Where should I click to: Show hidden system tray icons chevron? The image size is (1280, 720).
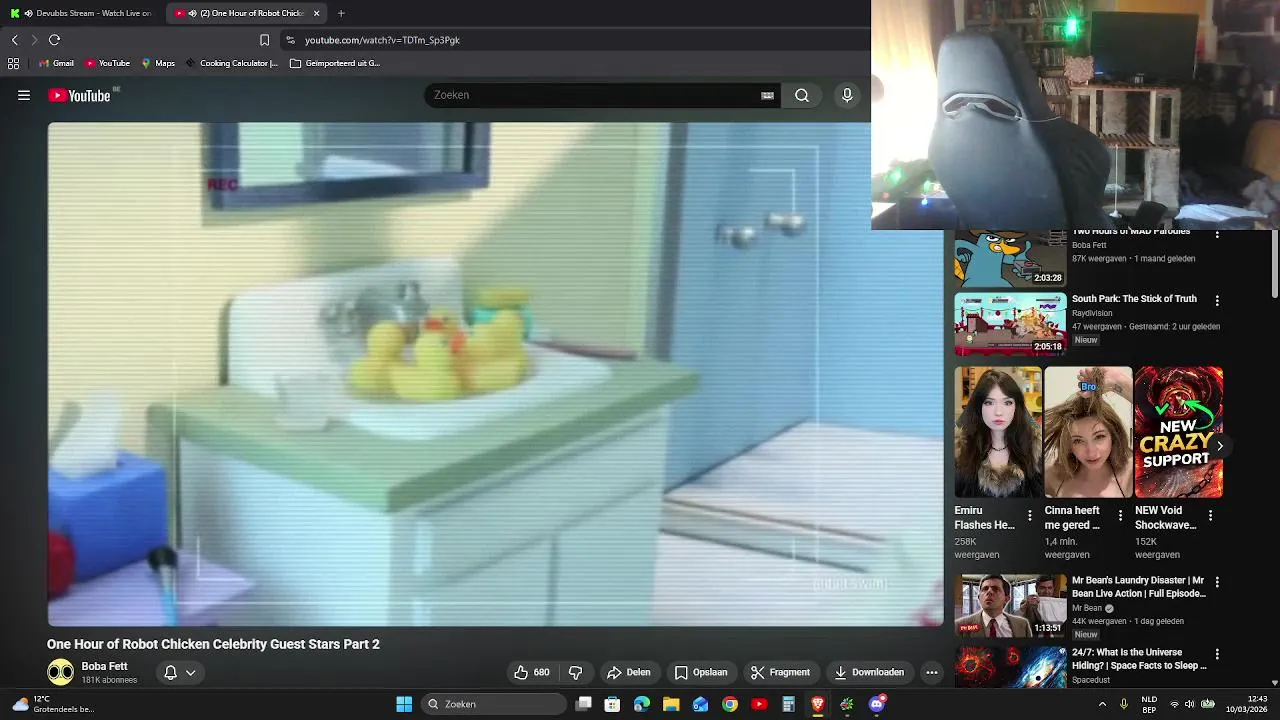pos(1103,704)
